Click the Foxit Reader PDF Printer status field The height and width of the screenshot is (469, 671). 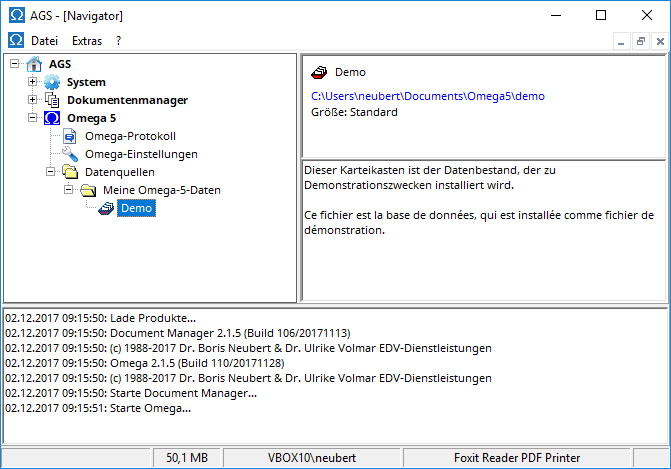click(x=527, y=457)
